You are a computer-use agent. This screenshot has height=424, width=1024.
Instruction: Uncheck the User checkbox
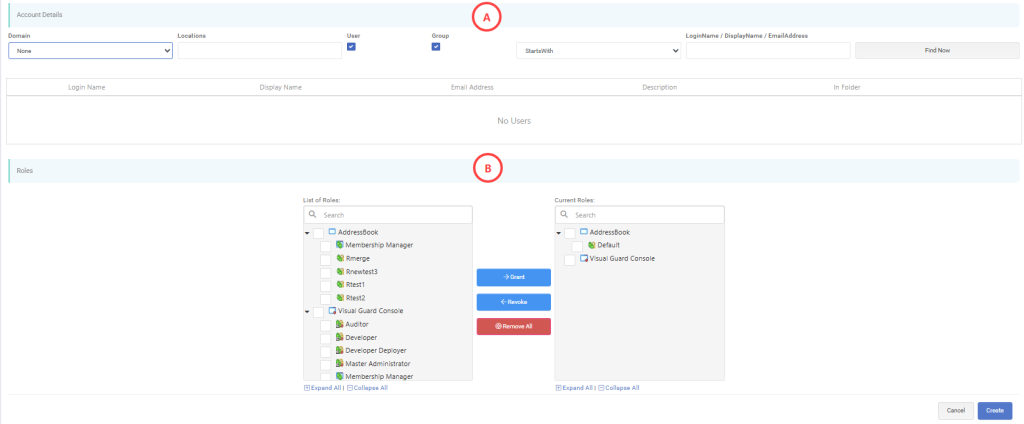coord(351,46)
